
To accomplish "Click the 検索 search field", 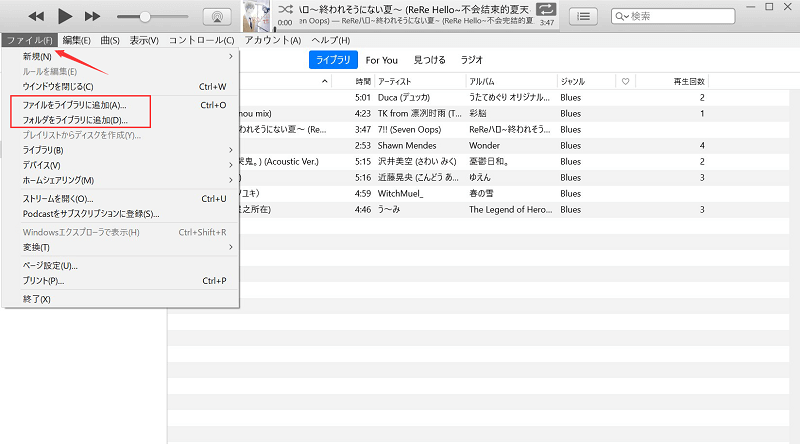I will (673, 16).
